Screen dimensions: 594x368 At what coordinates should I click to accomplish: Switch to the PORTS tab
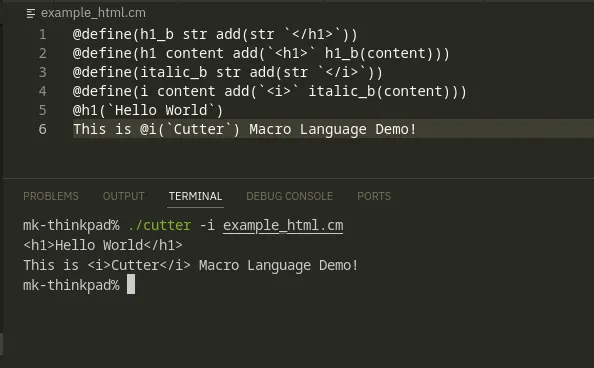pyautogui.click(x=374, y=196)
